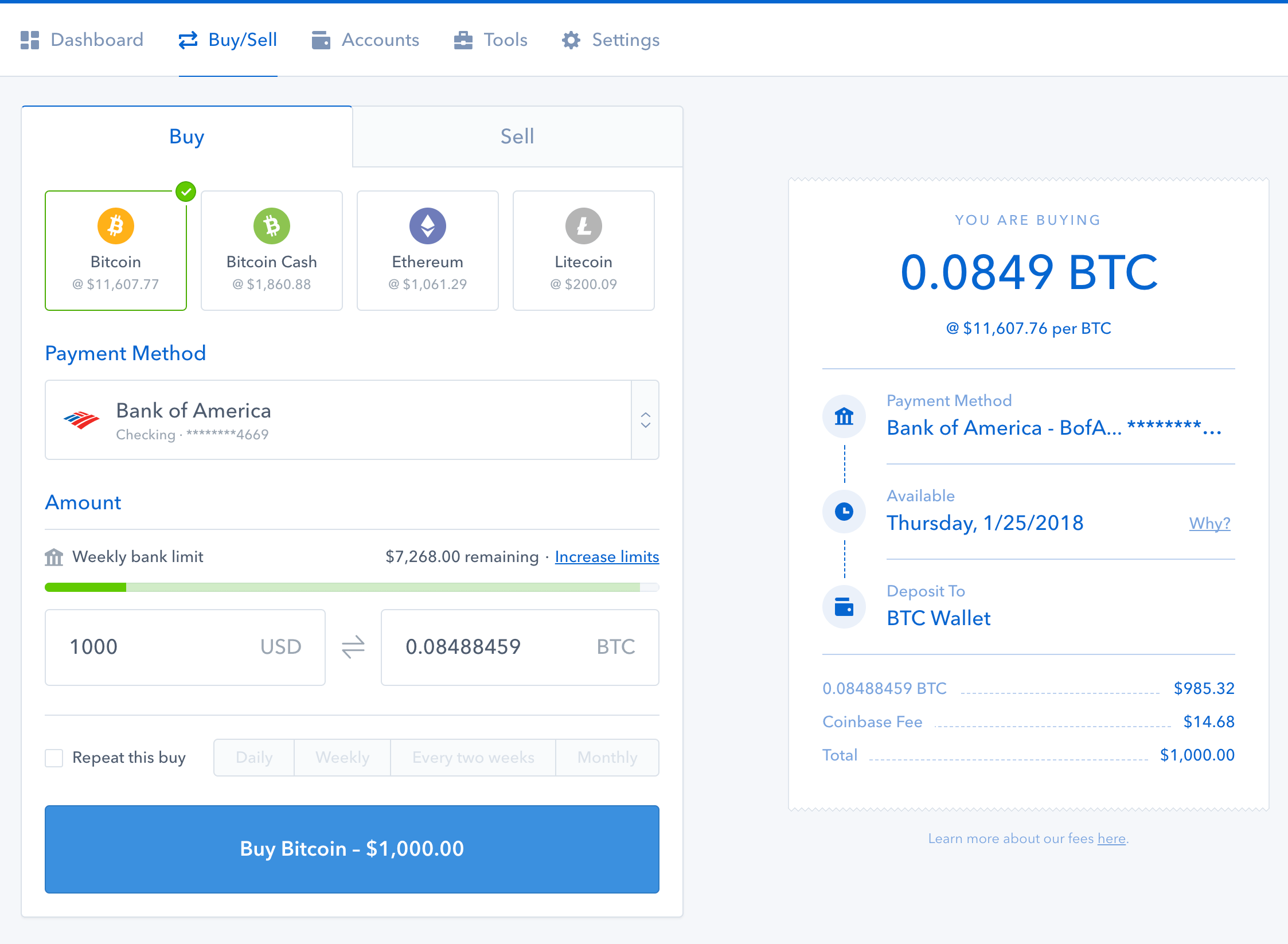
Task: Click the Dashboard grid icon
Action: (x=30, y=40)
